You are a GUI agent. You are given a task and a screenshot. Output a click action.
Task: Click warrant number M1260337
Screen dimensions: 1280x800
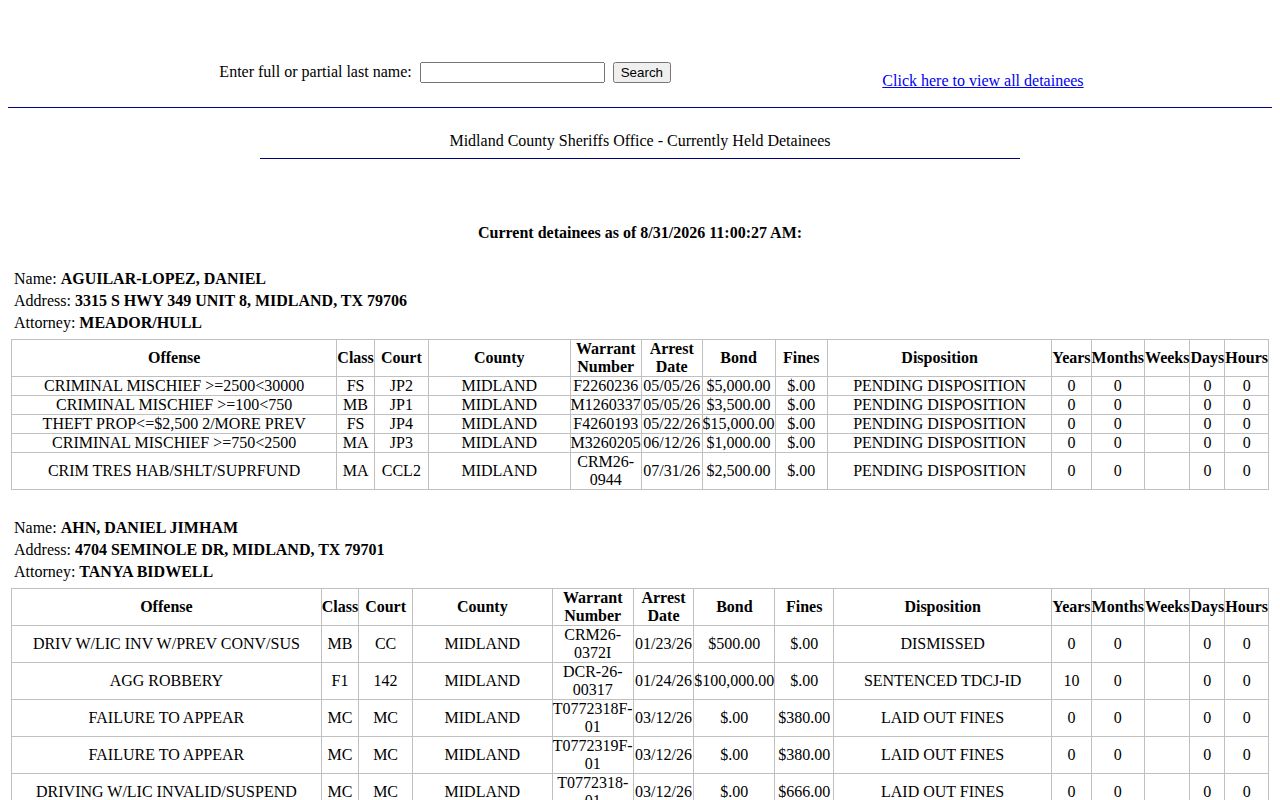pos(606,405)
